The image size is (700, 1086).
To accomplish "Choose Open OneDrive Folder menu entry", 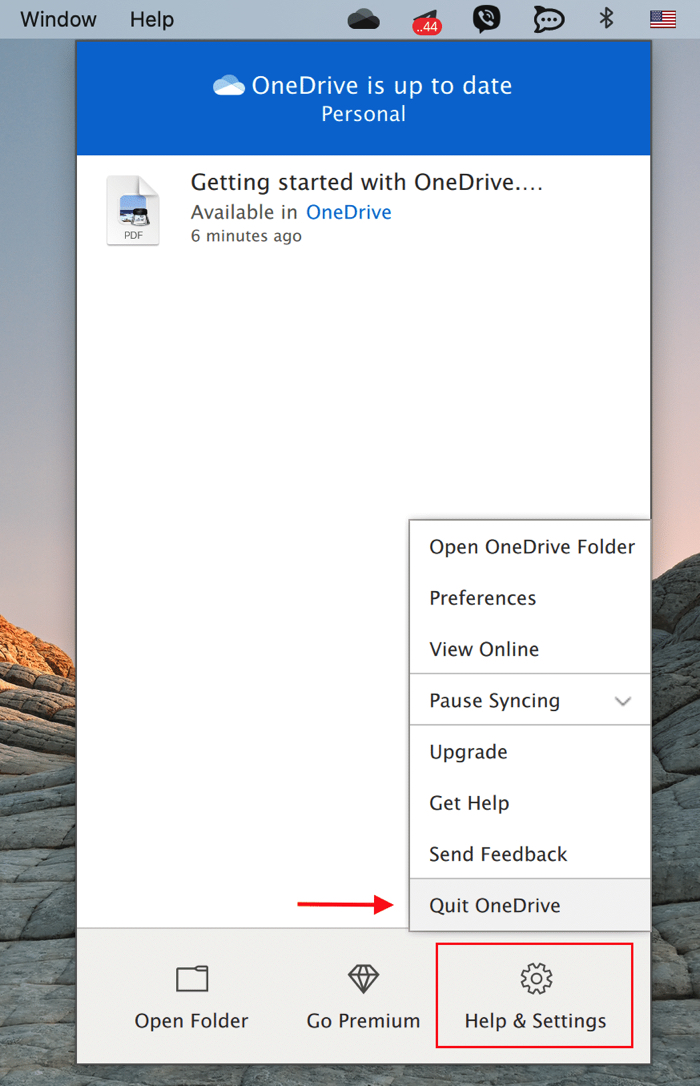I will [x=532, y=547].
